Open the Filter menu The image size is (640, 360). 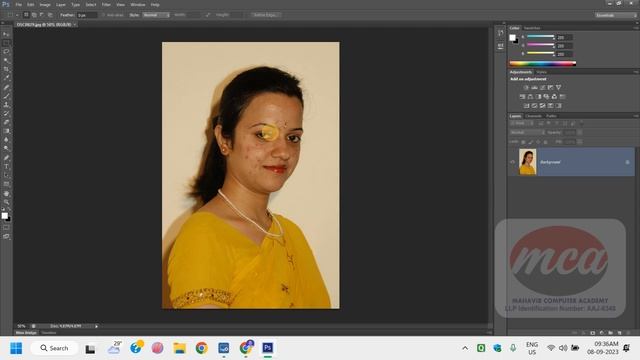point(106,4)
